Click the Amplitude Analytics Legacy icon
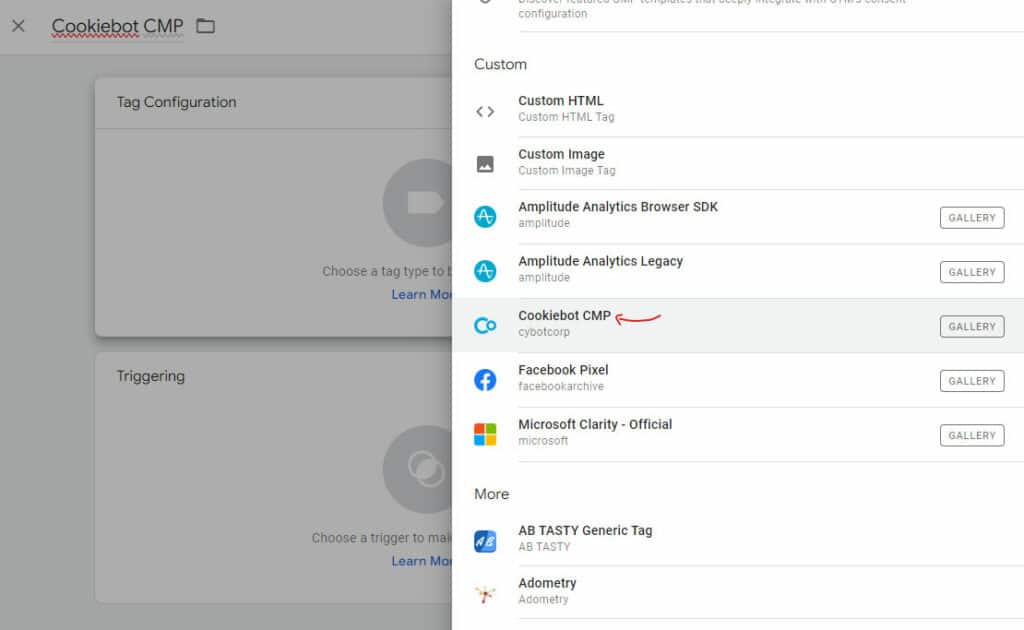Viewport: 1024px width, 630px height. pyautogui.click(x=485, y=271)
